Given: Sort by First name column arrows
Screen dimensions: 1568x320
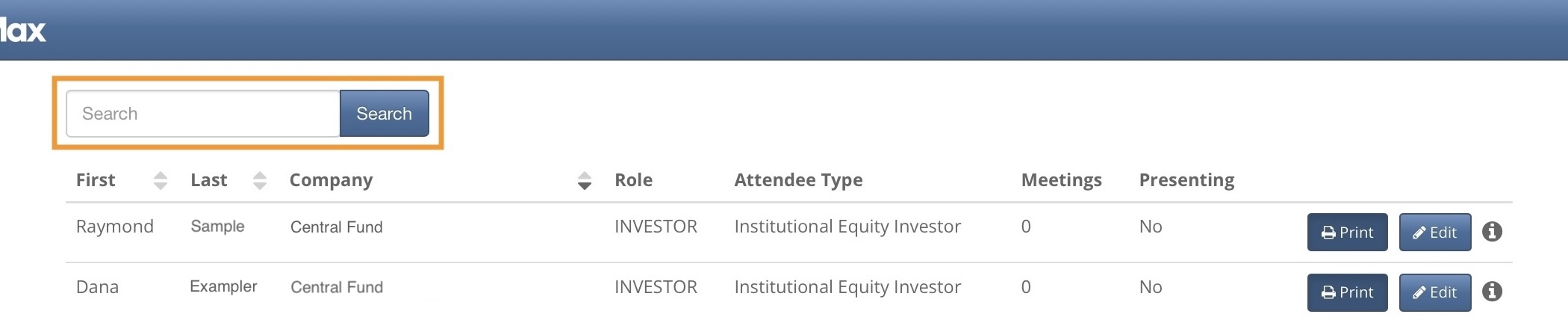Looking at the screenshot, I should click(x=161, y=180).
